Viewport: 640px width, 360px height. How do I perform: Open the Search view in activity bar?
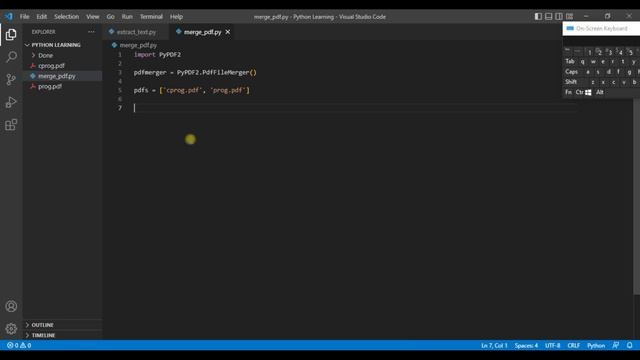pyautogui.click(x=11, y=57)
